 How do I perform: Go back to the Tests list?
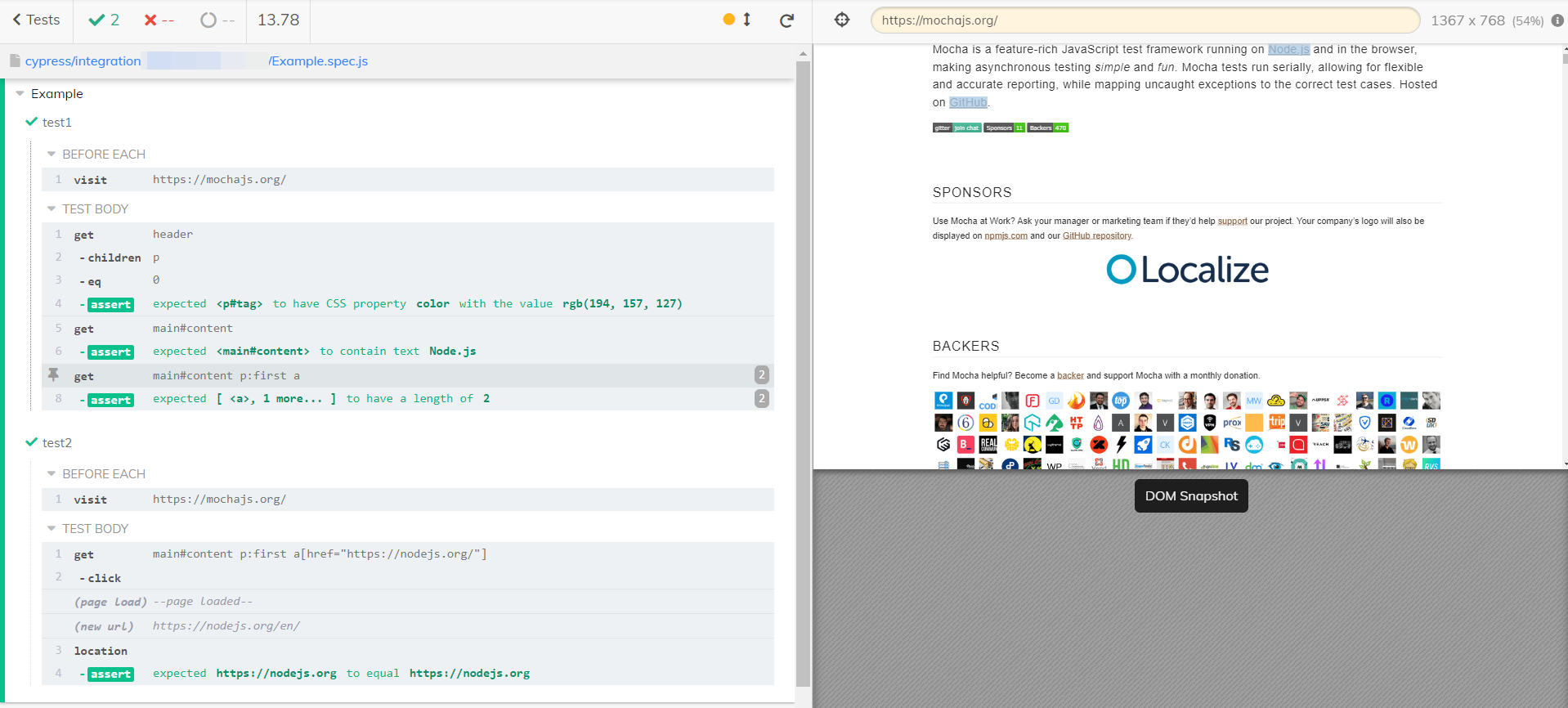point(37,20)
